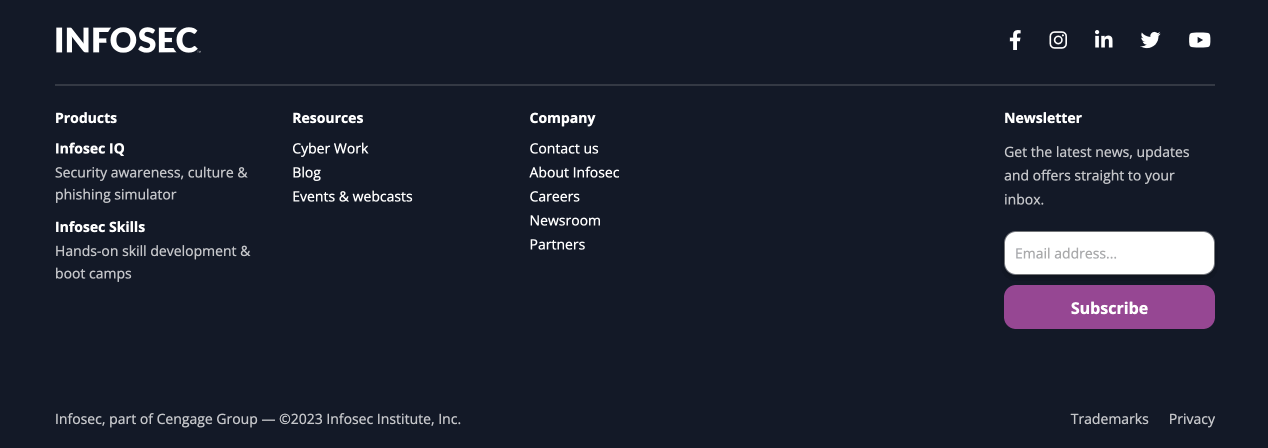
Task: Visit Infosec LinkedIn via its icon
Action: (1103, 40)
